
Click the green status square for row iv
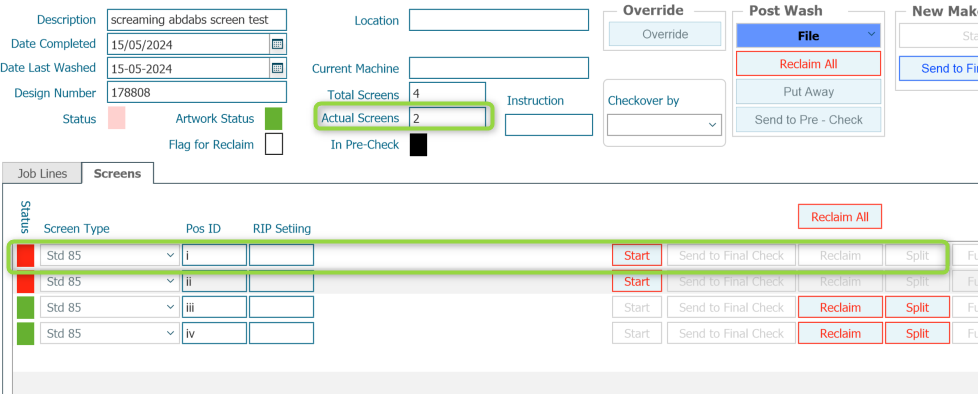click(26, 334)
